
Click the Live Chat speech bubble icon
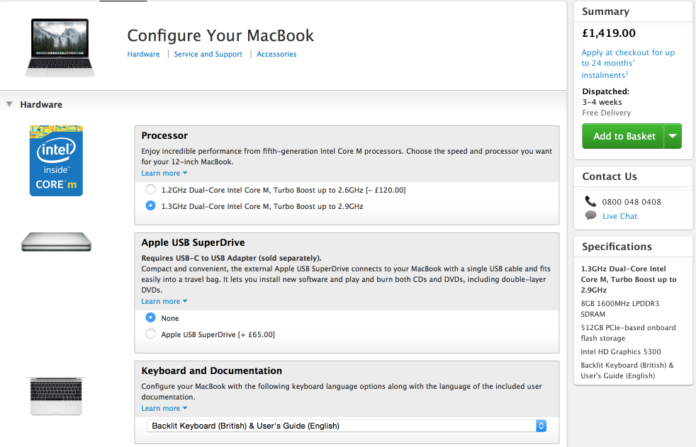[x=591, y=216]
